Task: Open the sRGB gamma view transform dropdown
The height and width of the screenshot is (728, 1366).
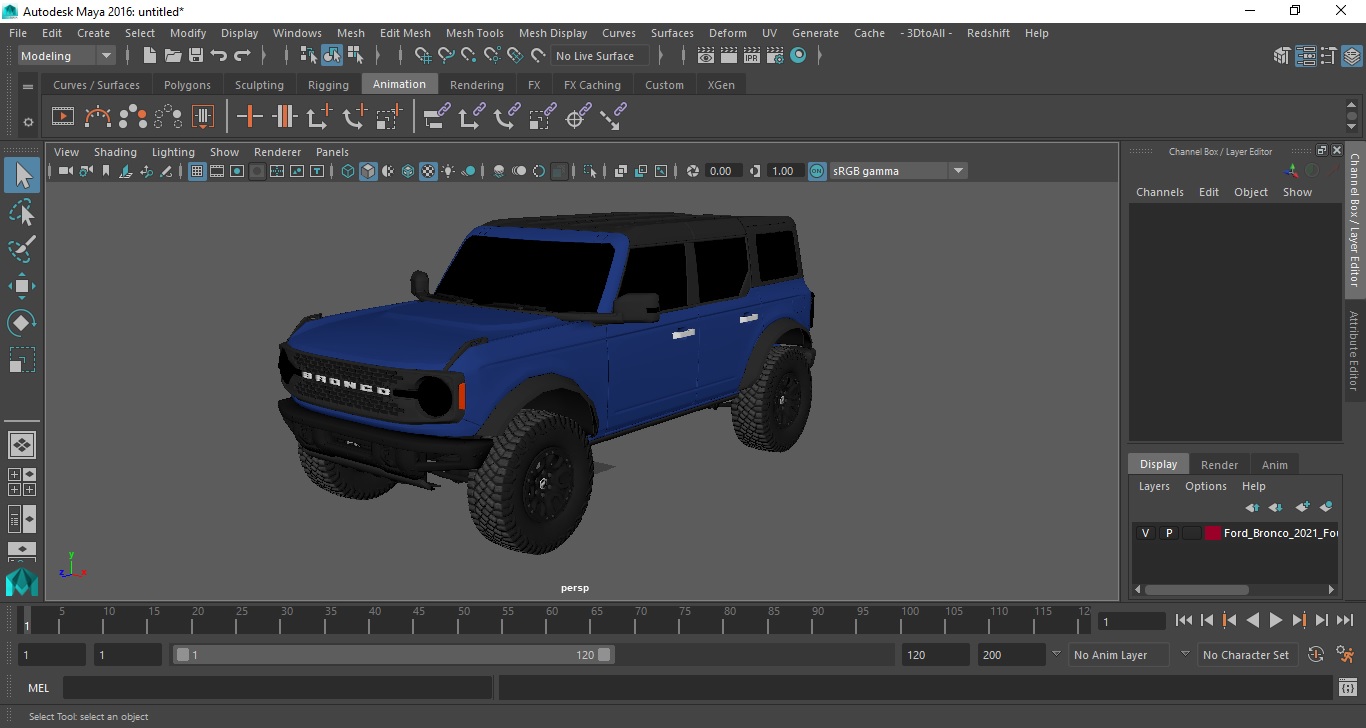Action: 898,171
